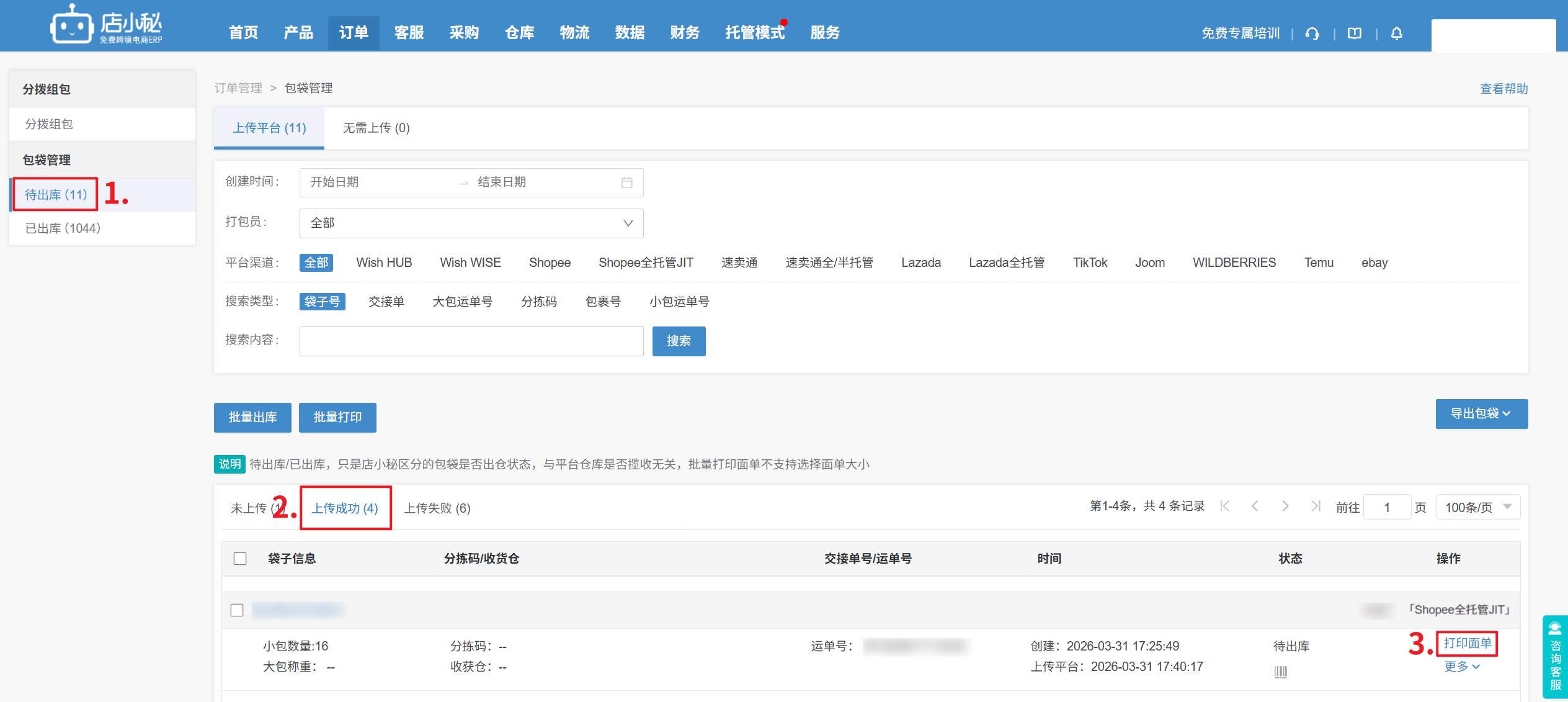This screenshot has width=1568, height=702.
Task: Go to the next page arrow
Action: point(1285,506)
